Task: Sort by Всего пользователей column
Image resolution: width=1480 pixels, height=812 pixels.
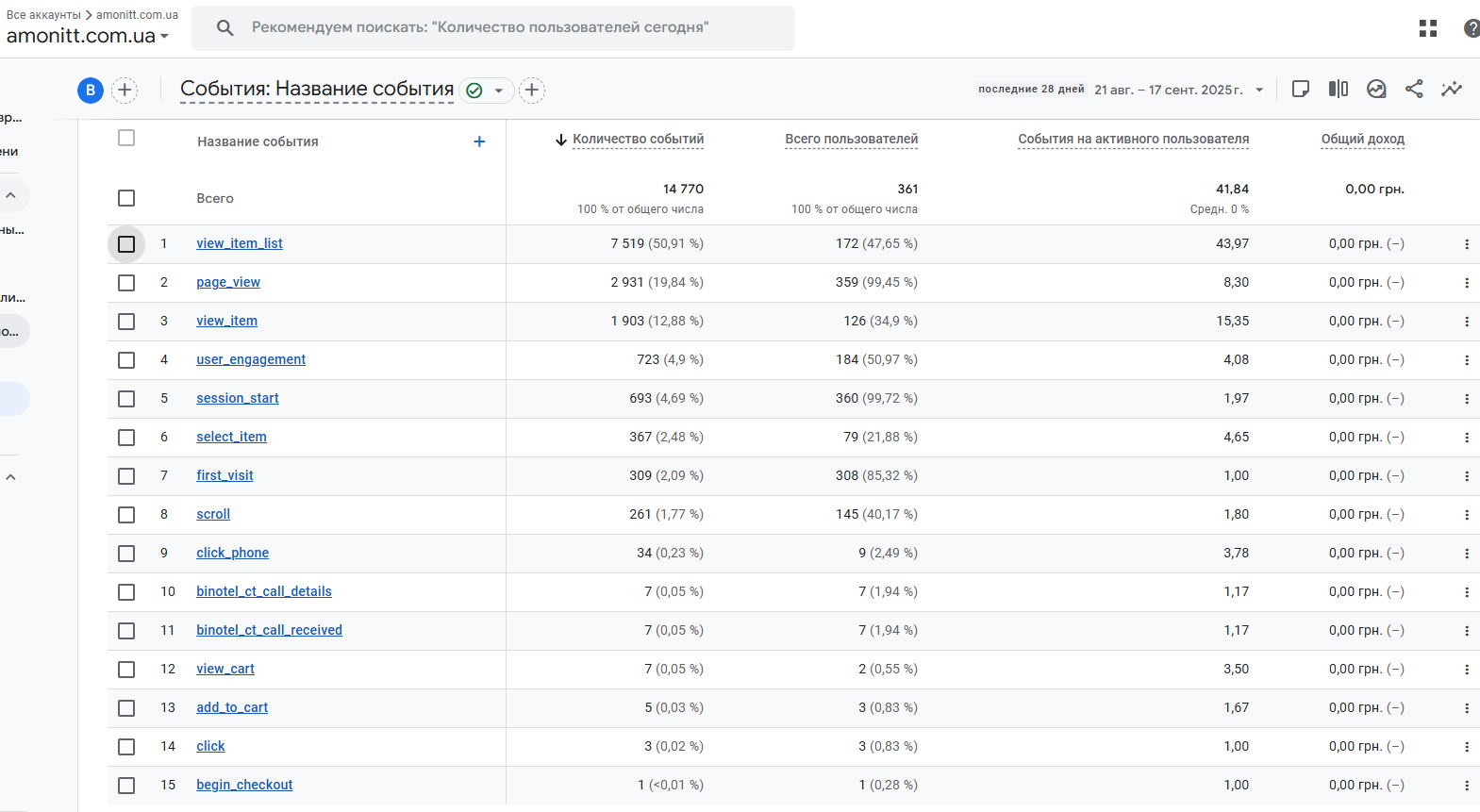Action: [x=852, y=140]
